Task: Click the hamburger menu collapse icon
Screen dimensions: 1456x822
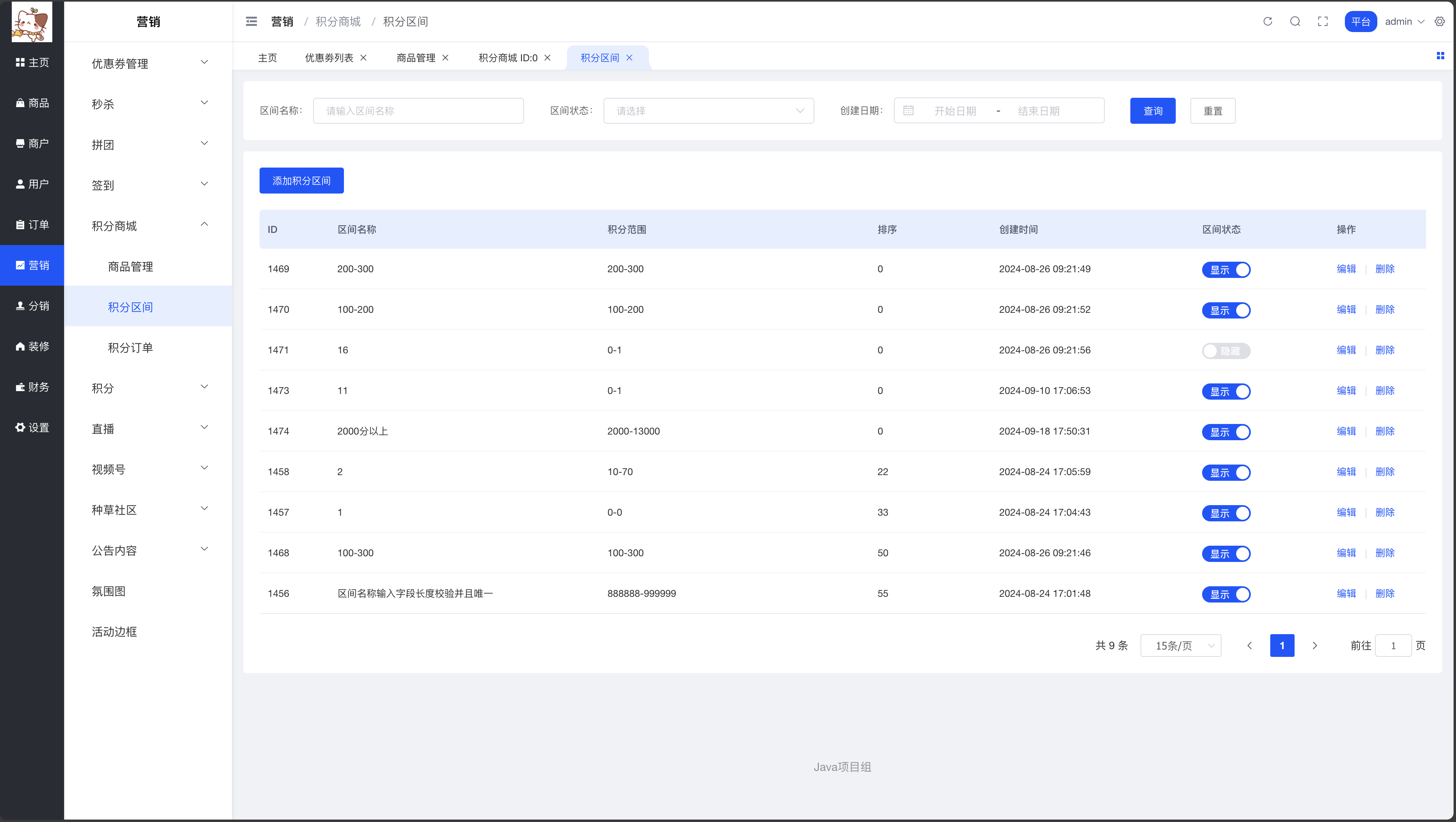Action: 251,22
